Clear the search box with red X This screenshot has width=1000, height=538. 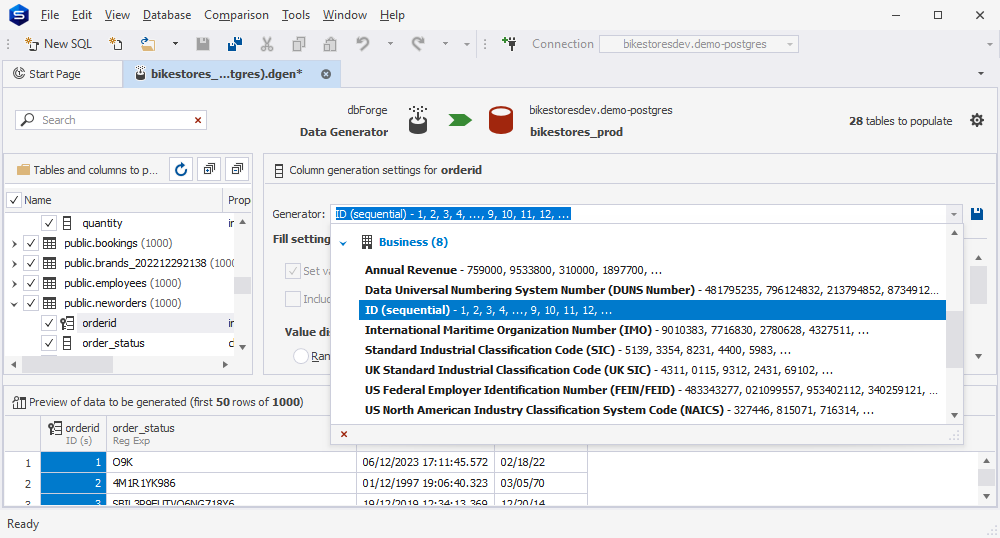[x=198, y=120]
